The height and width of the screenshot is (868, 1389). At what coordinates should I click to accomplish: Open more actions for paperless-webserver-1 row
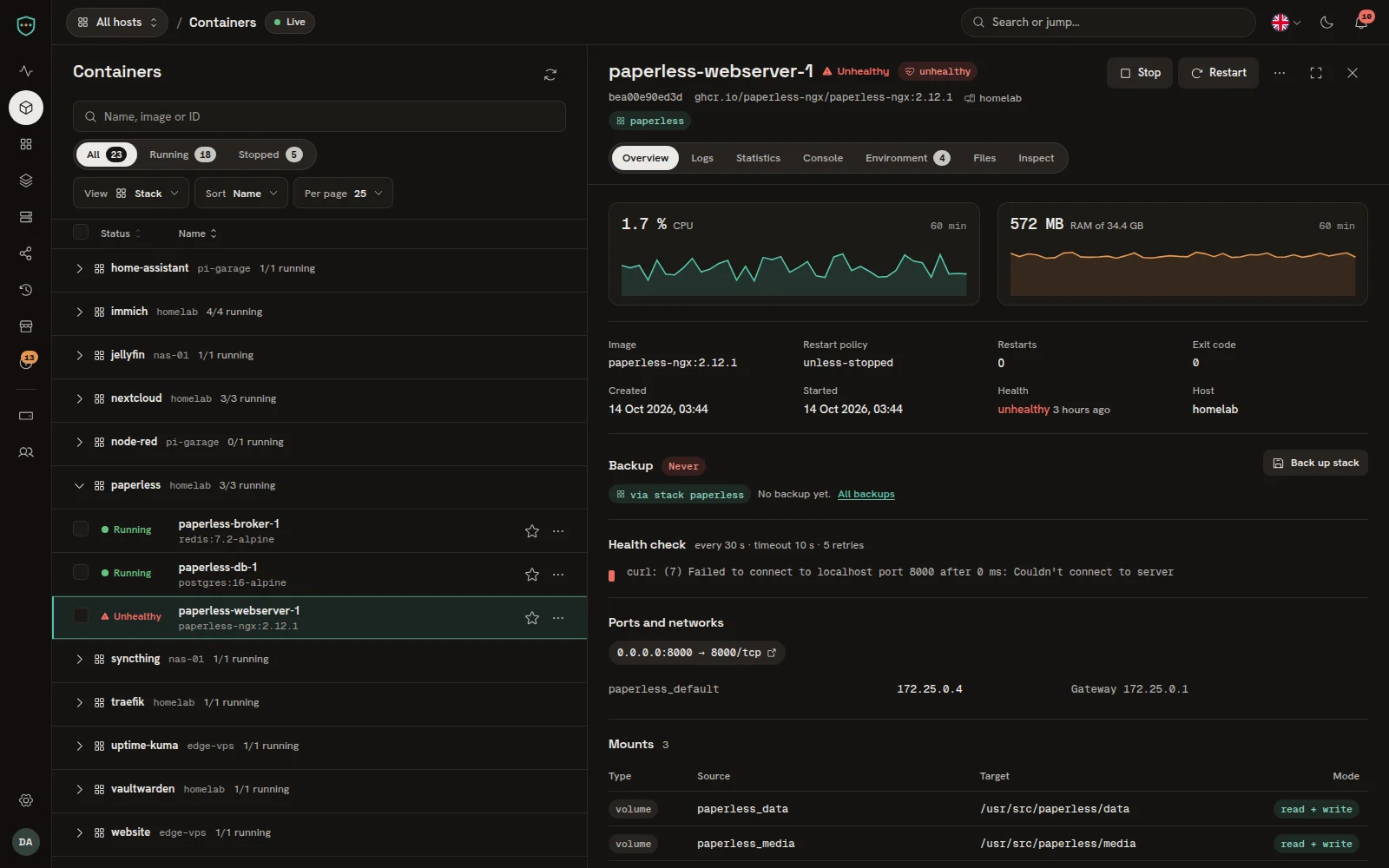(558, 618)
